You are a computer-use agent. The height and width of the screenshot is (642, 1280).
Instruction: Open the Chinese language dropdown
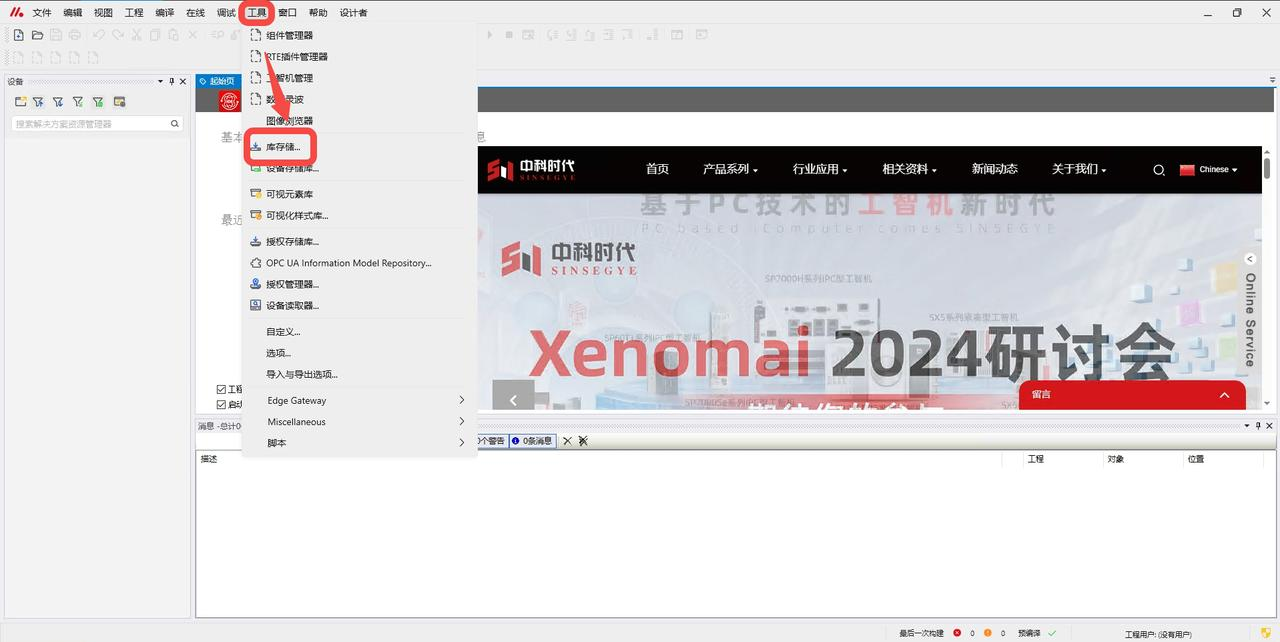pyautogui.click(x=1208, y=170)
